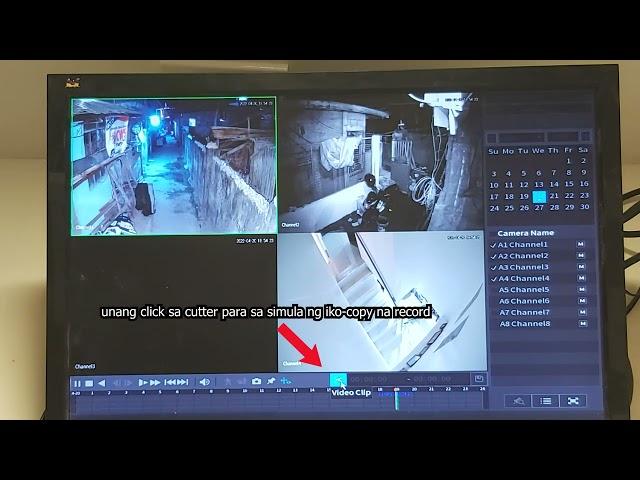Viewport: 640px width, 480px height.
Task: Click the clip start time field
Action: tap(369, 379)
